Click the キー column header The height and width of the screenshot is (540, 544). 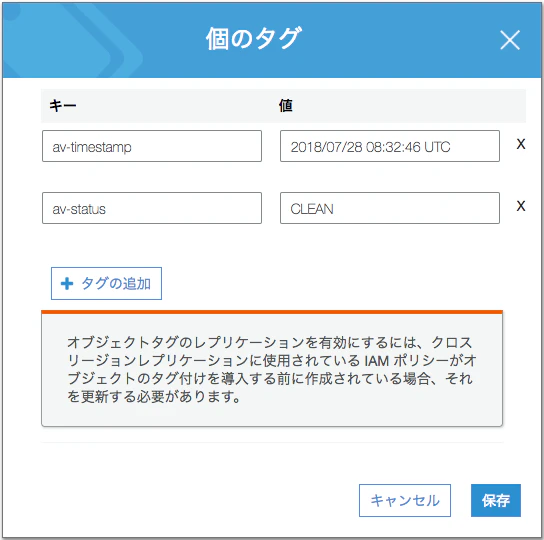63,106
